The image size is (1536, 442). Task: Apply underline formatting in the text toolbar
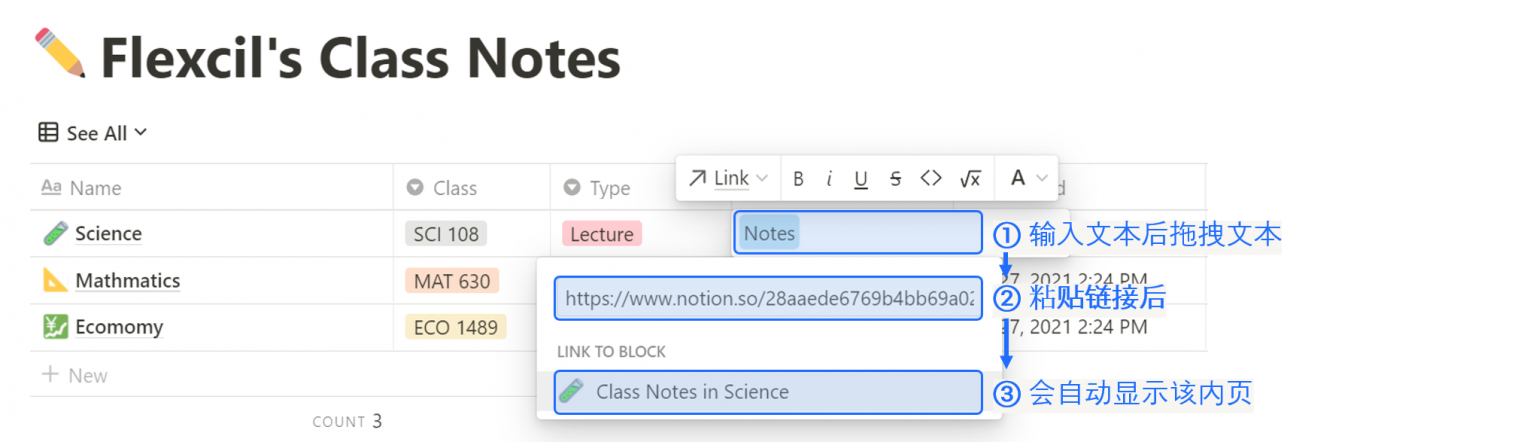861,179
